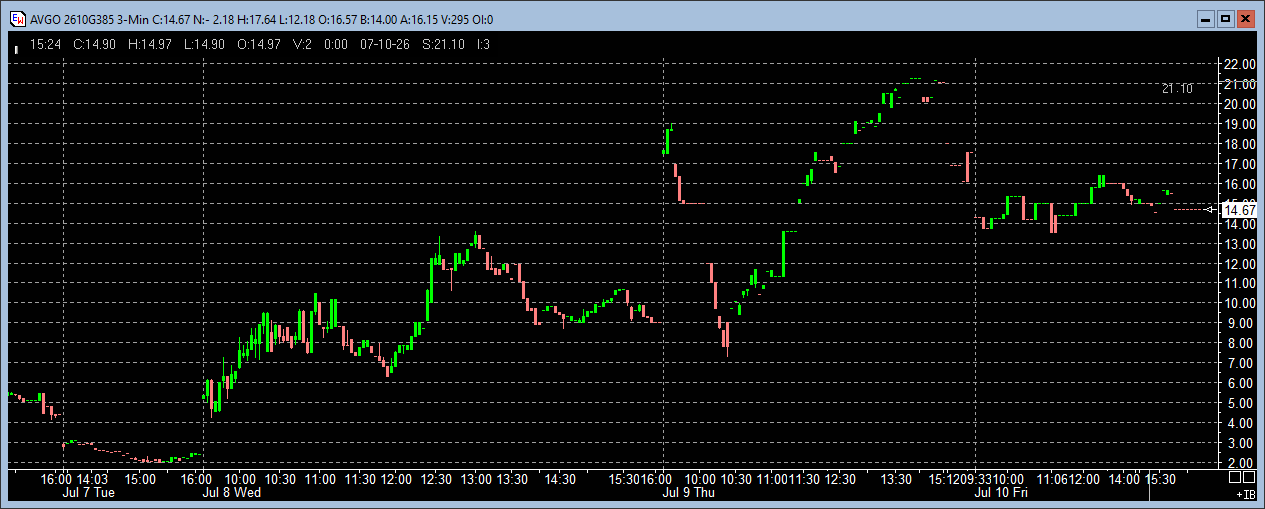Click the 10.00 price axis label
This screenshot has height=509, width=1265.
pos(1240,303)
